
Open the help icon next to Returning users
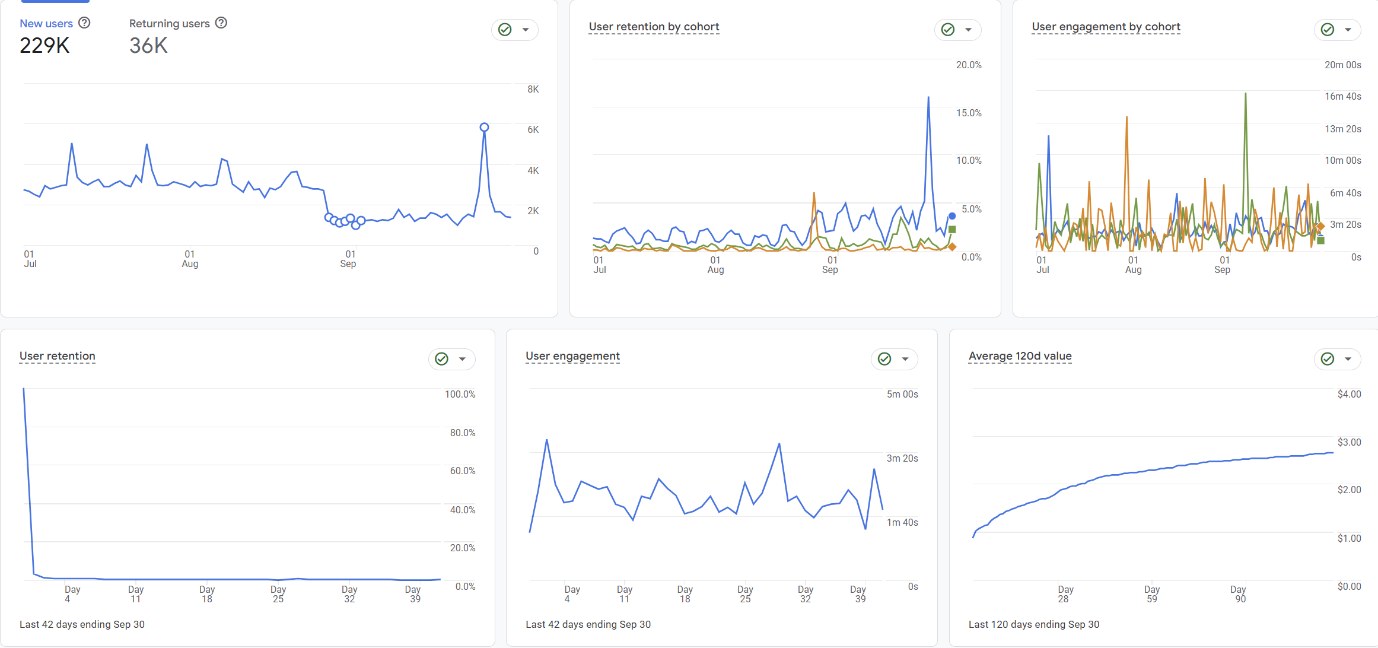221,23
